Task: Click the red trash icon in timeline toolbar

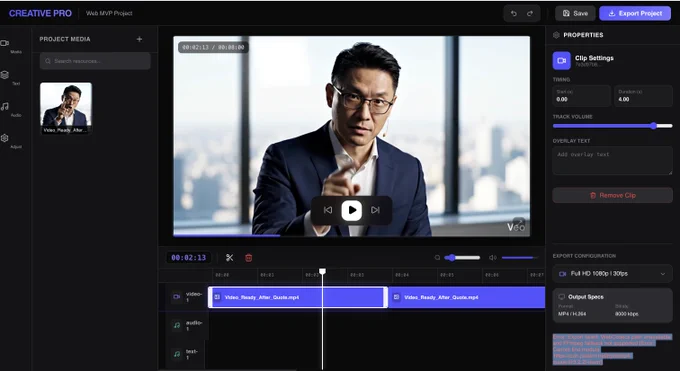Action: [x=248, y=258]
